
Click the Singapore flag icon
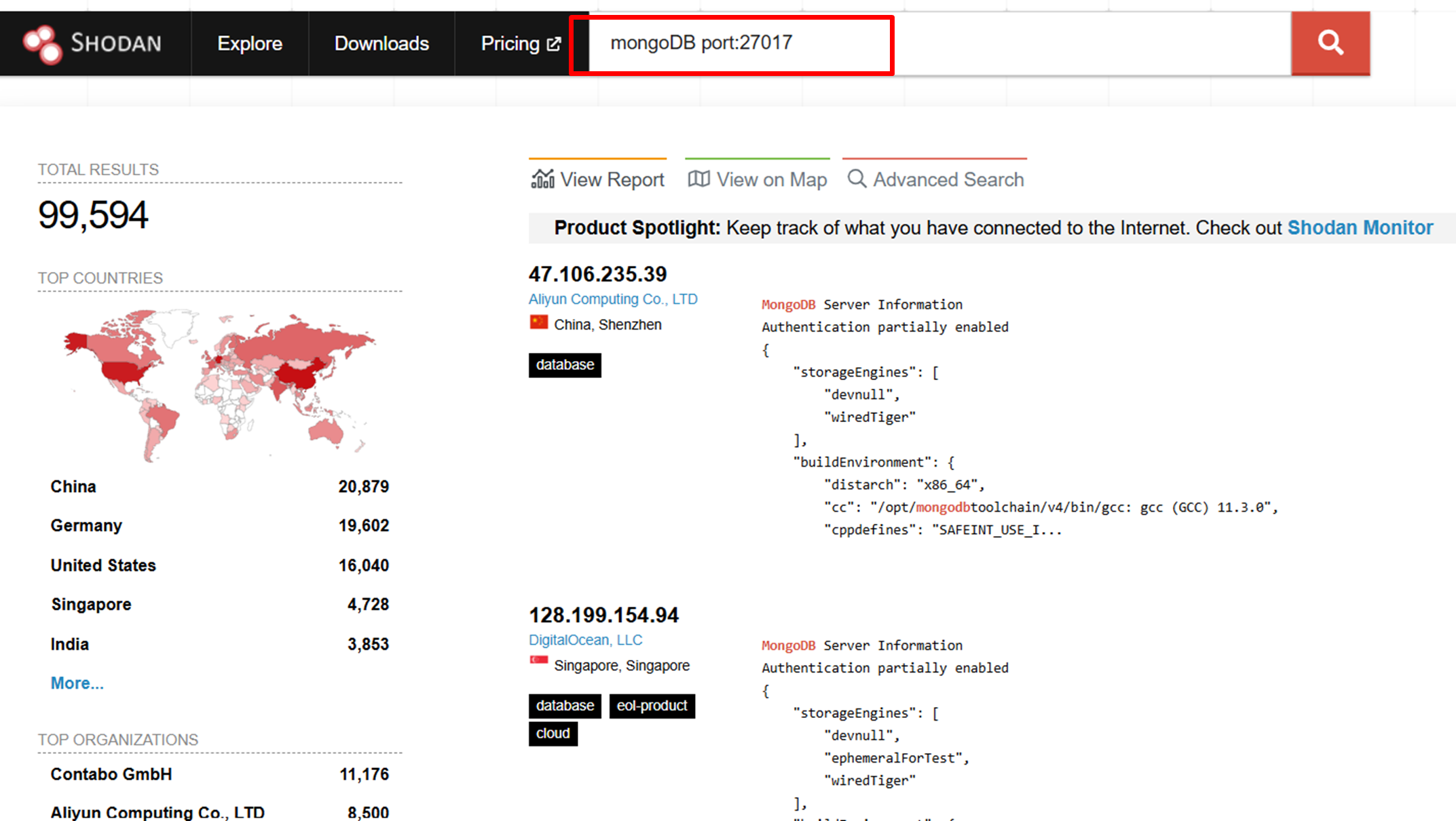click(x=538, y=661)
